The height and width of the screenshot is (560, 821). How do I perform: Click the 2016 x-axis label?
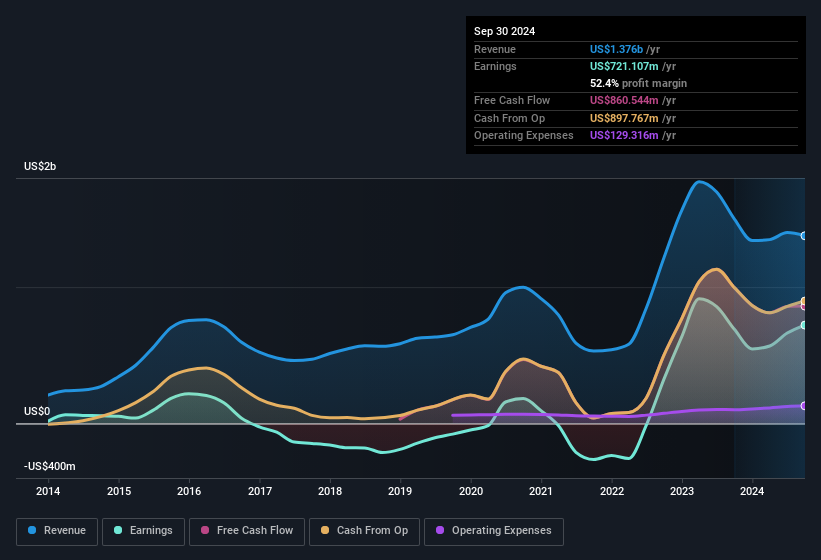pos(189,491)
